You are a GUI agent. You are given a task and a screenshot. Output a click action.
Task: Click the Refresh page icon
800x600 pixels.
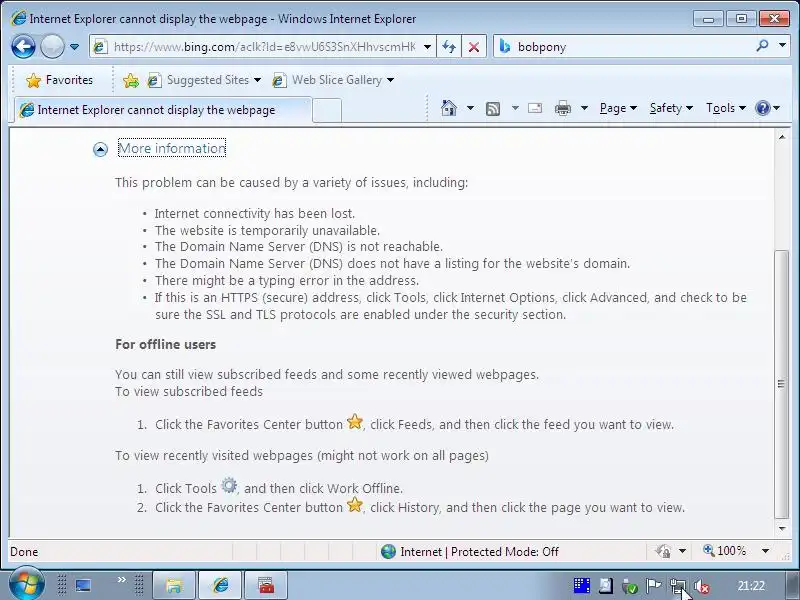point(449,47)
